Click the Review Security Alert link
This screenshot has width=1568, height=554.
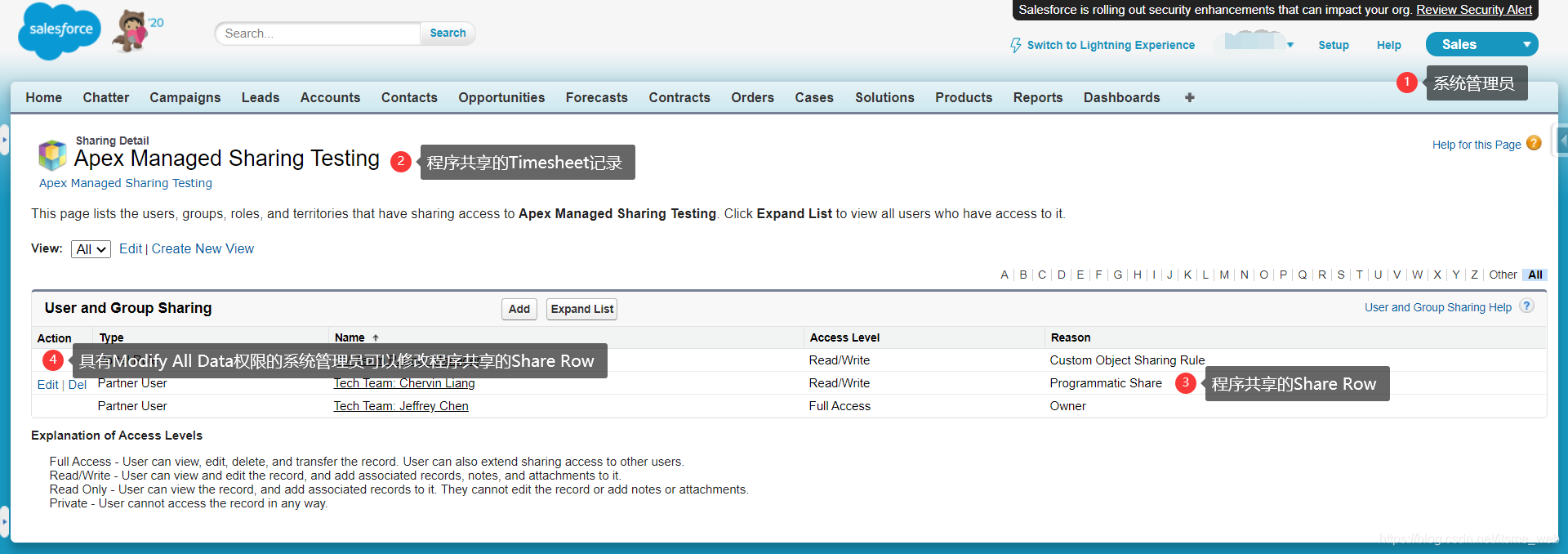1474,10
